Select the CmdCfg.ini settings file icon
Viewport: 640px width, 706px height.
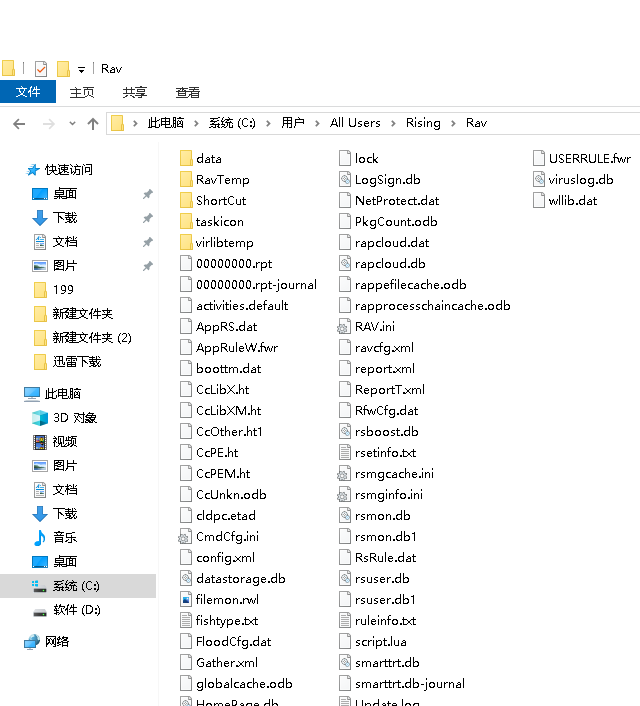[185, 537]
